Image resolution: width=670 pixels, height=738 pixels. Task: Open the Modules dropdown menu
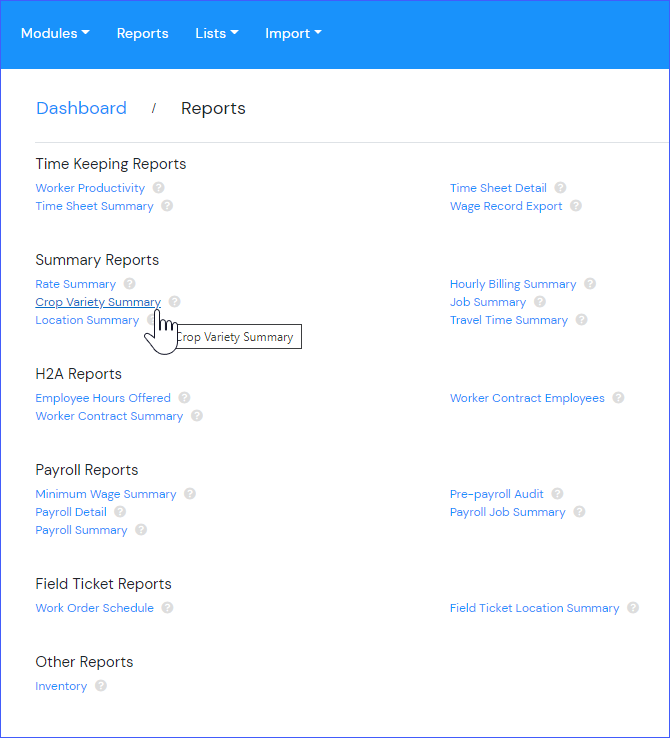[55, 33]
